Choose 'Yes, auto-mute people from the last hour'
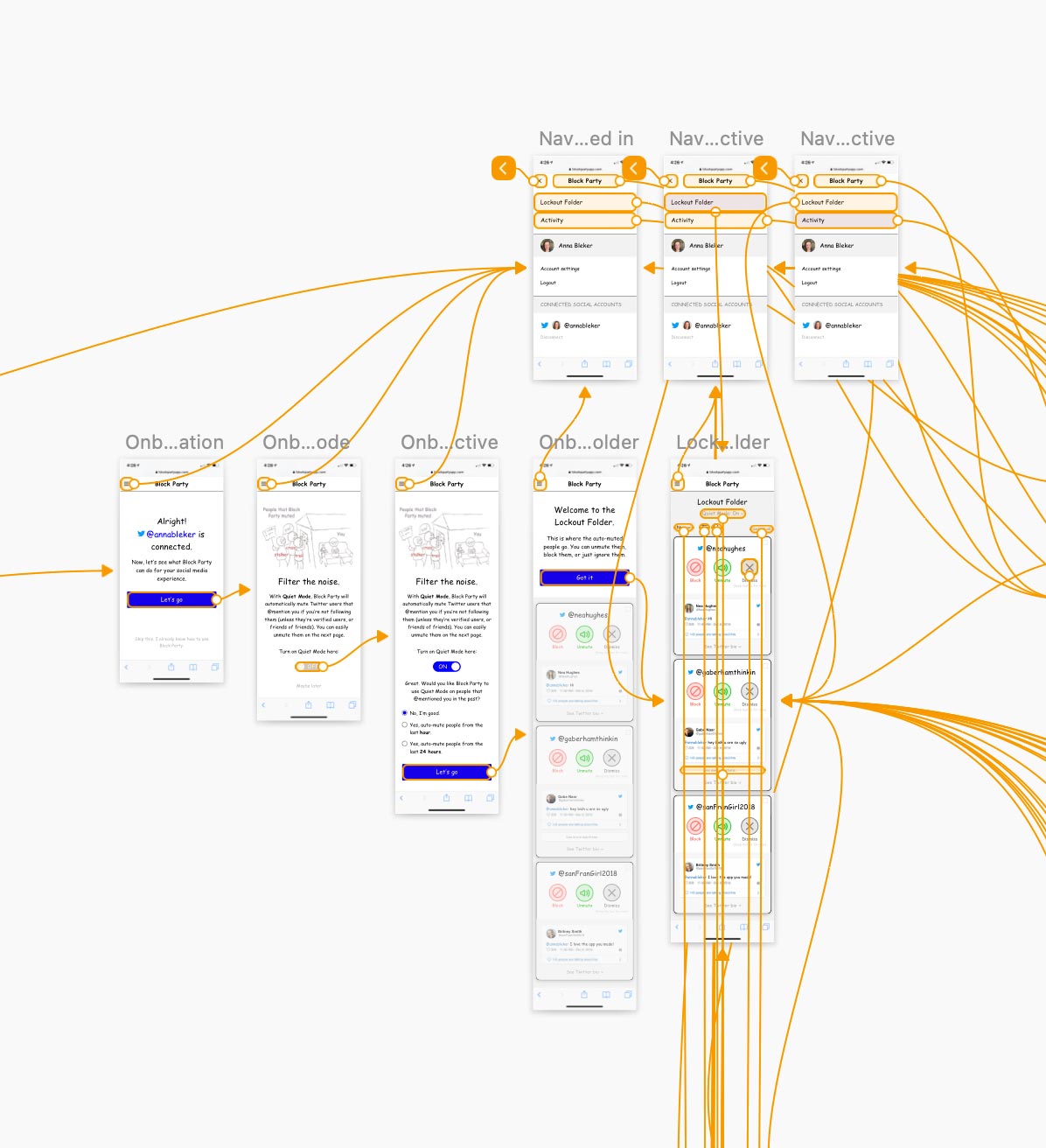Image resolution: width=1046 pixels, height=1148 pixels. (x=406, y=726)
